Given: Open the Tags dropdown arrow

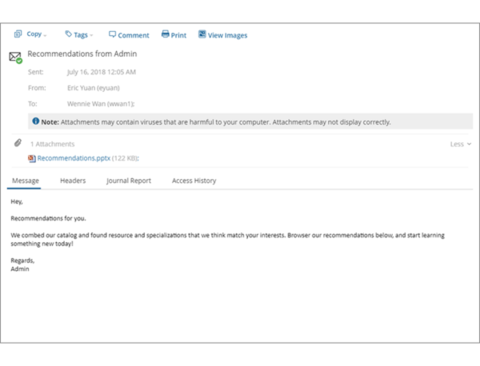Looking at the screenshot, I should click(x=91, y=35).
